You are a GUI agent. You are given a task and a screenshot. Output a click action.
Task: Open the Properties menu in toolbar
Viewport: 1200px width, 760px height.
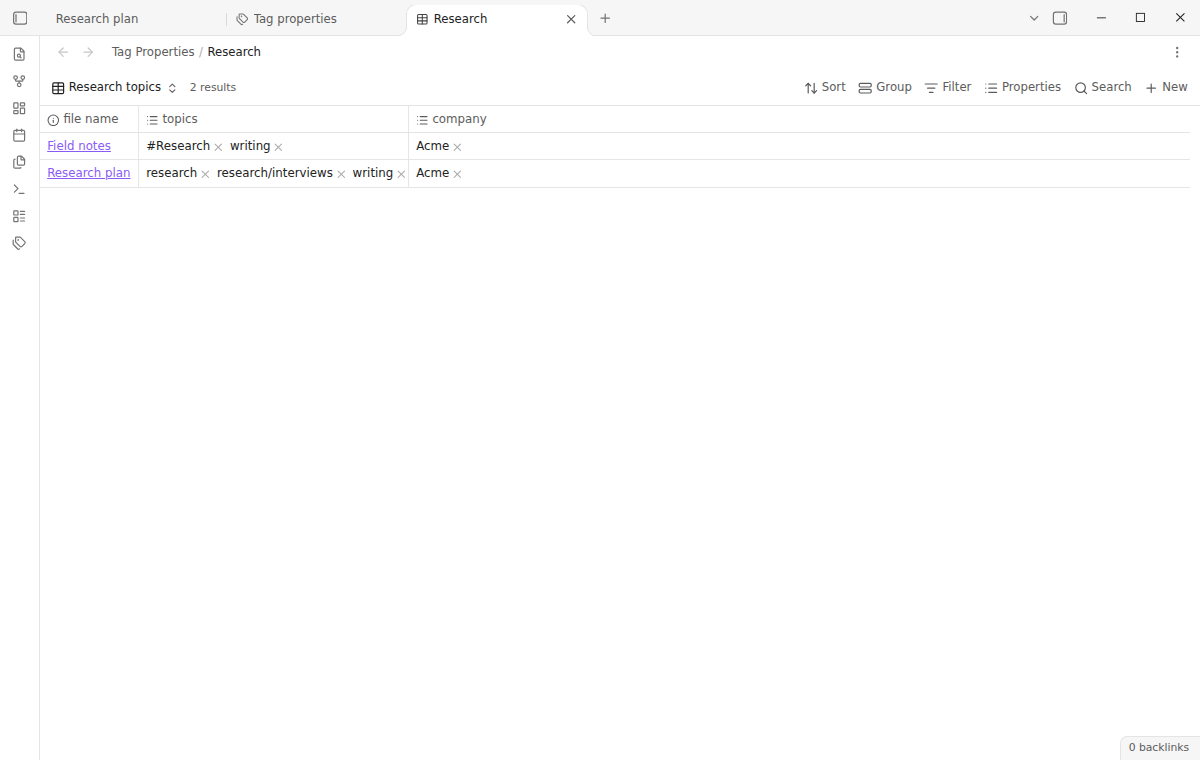pos(1023,88)
